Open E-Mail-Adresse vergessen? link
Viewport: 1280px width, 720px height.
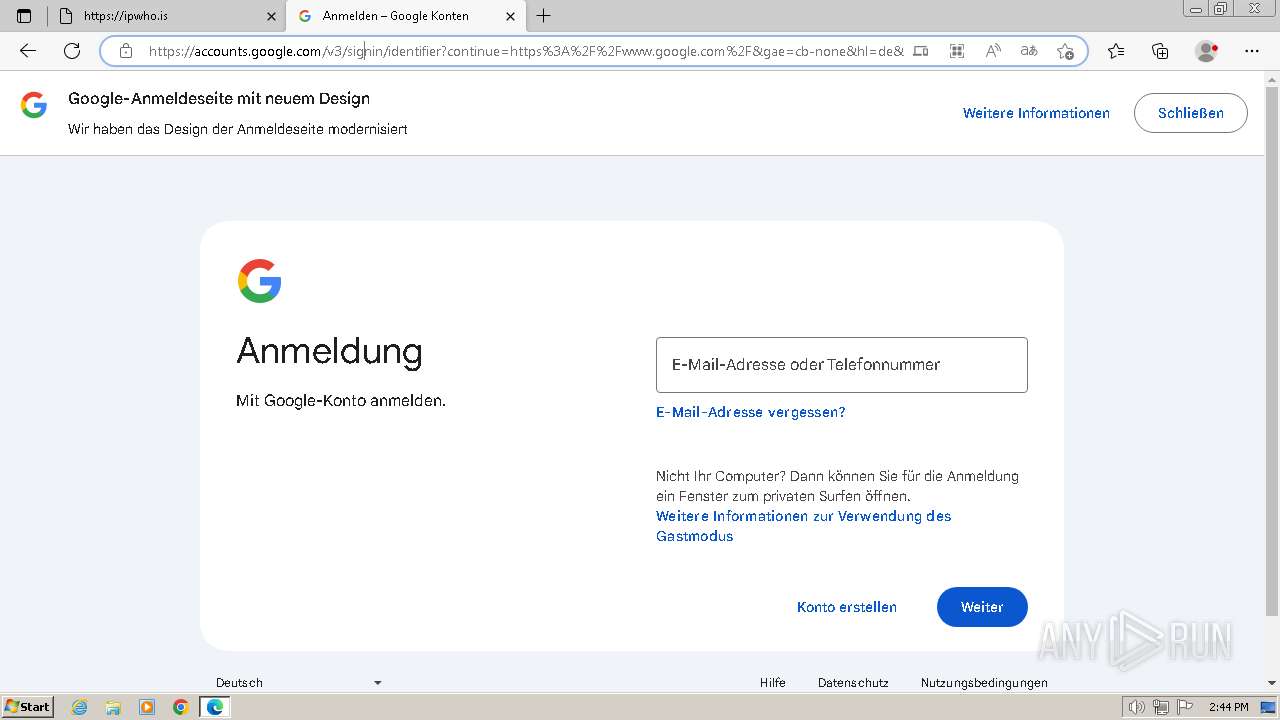750,412
